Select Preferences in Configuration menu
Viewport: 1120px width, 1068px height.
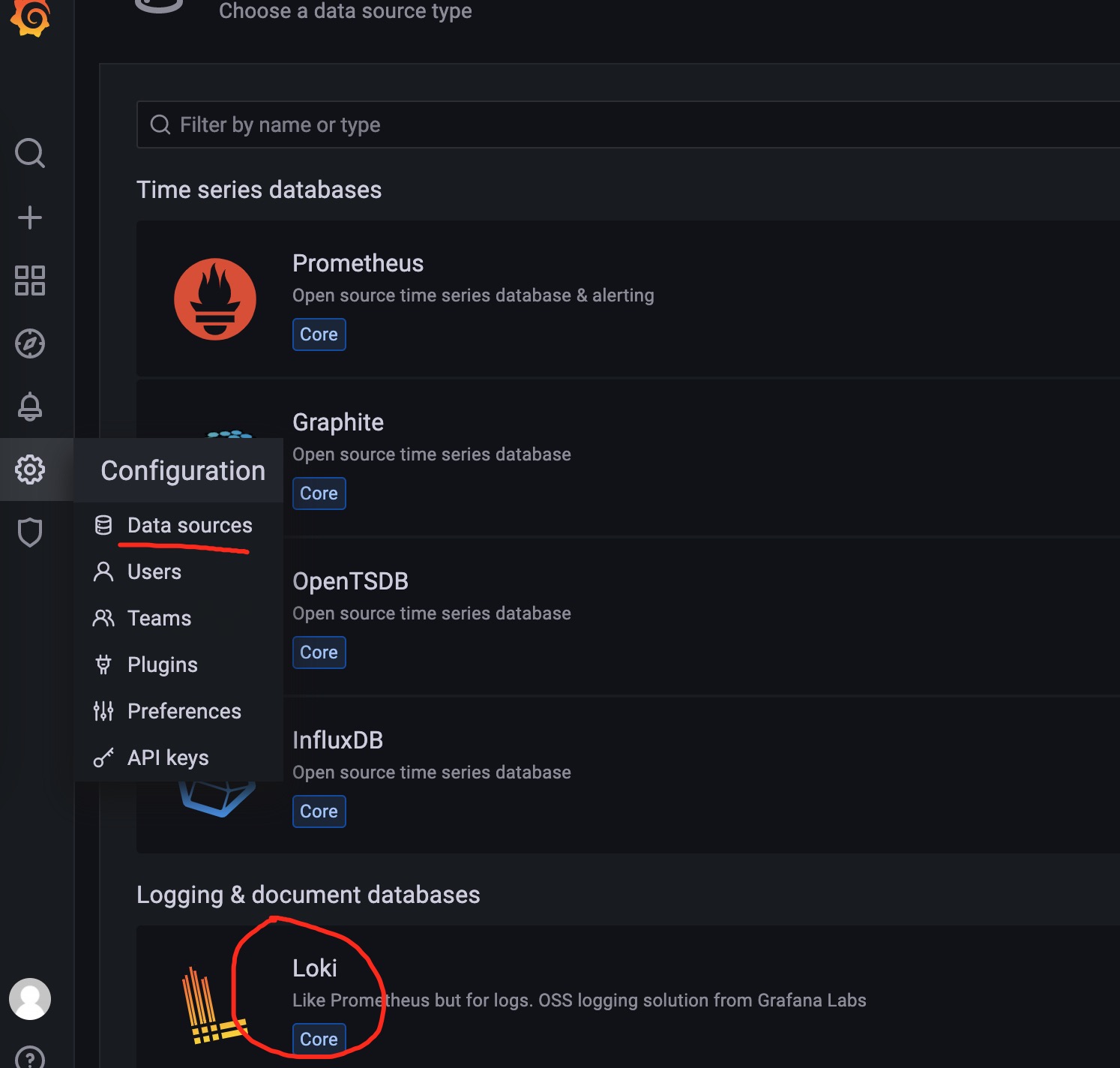coord(184,711)
